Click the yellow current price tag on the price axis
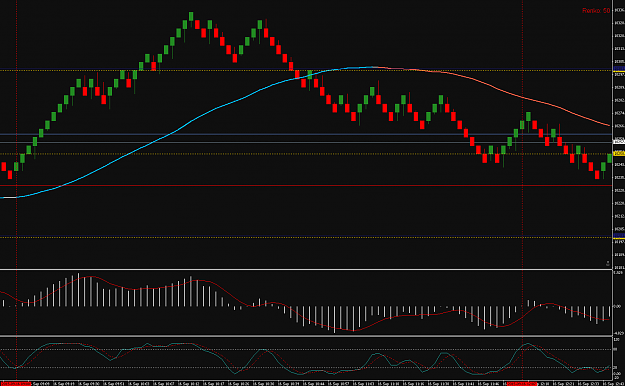Image resolution: width=625 pixels, height=386 pixels. click(619, 154)
